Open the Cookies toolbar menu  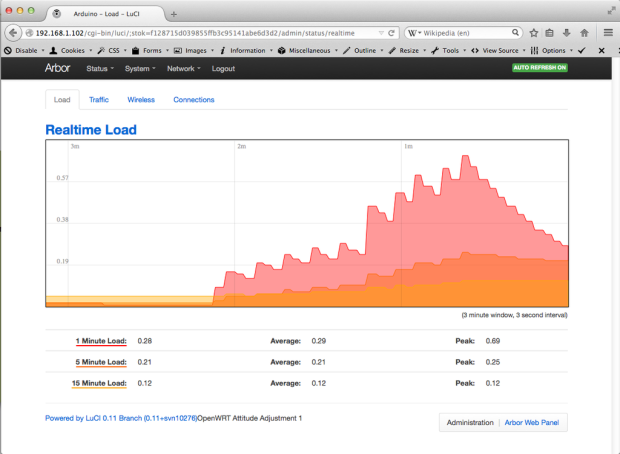coord(71,50)
